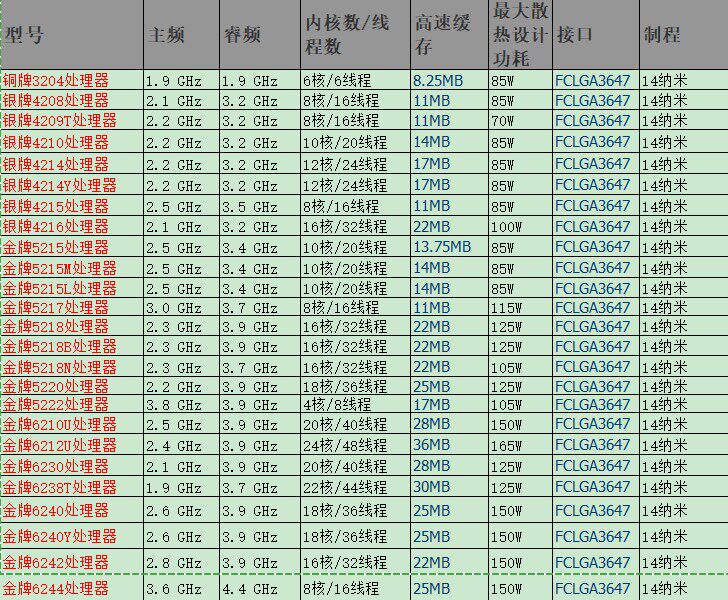Click the 3.8 GHz base frequency
The height and width of the screenshot is (600, 728).
pyautogui.click(x=174, y=405)
